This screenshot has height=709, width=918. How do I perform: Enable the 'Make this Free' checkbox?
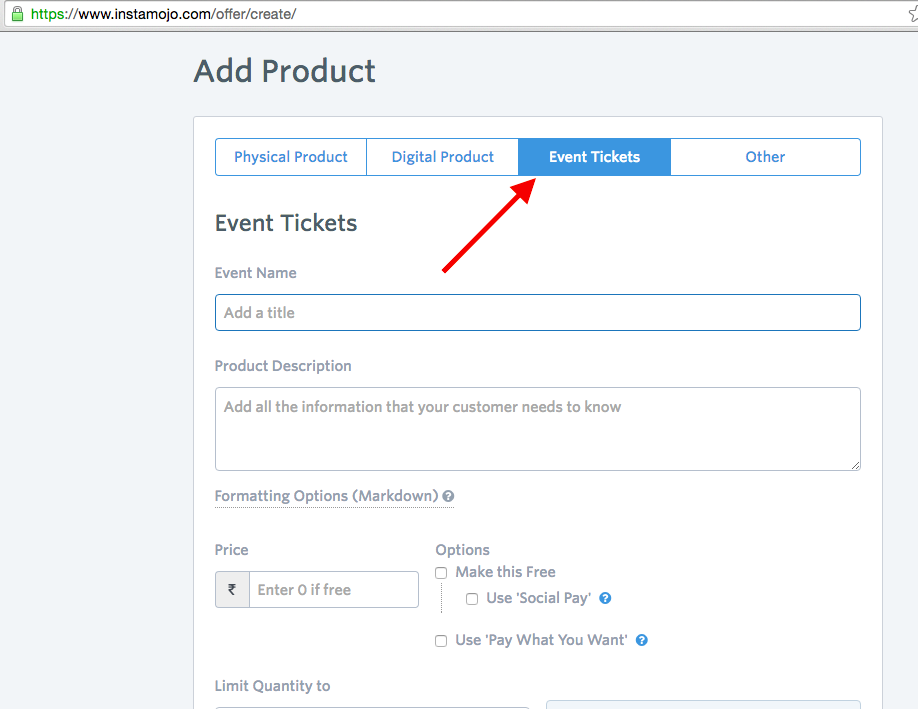click(441, 573)
